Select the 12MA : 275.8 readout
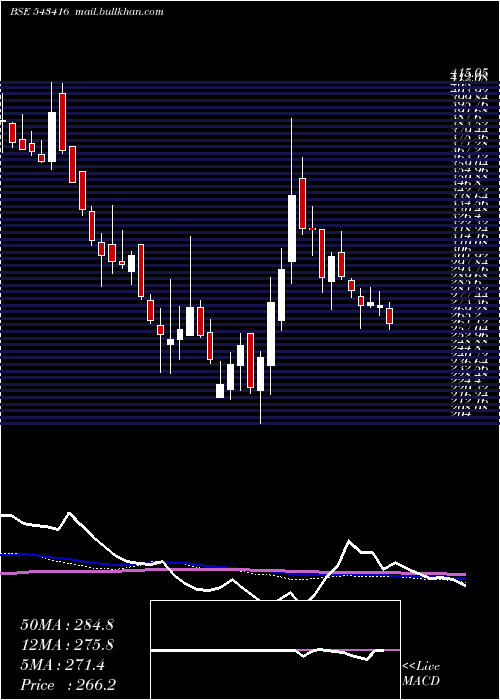The width and height of the screenshot is (500, 700). (x=67, y=645)
